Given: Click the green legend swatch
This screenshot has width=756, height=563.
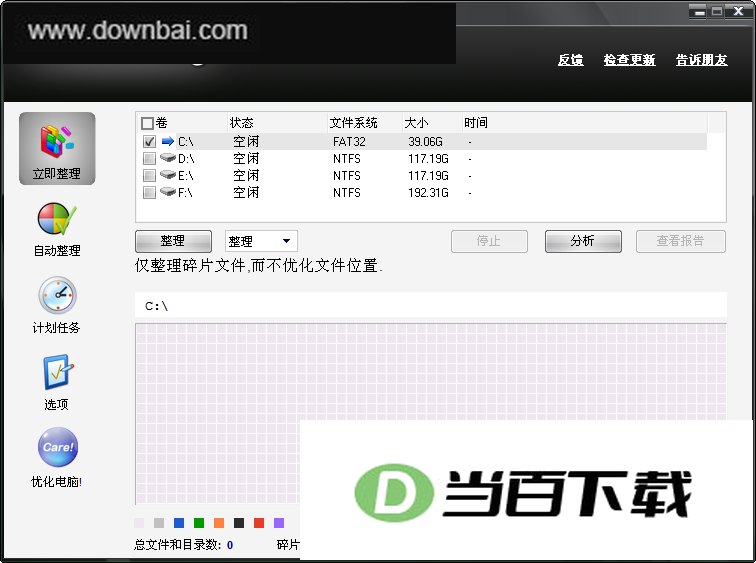Looking at the screenshot, I should point(199,523).
